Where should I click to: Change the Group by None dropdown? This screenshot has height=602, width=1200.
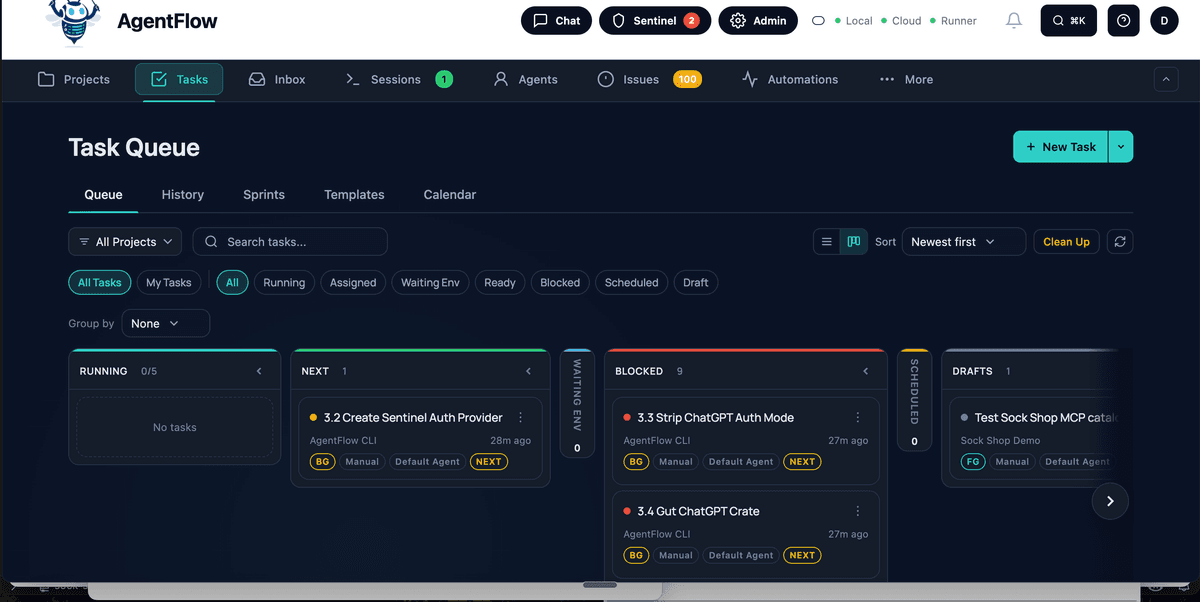tap(165, 323)
